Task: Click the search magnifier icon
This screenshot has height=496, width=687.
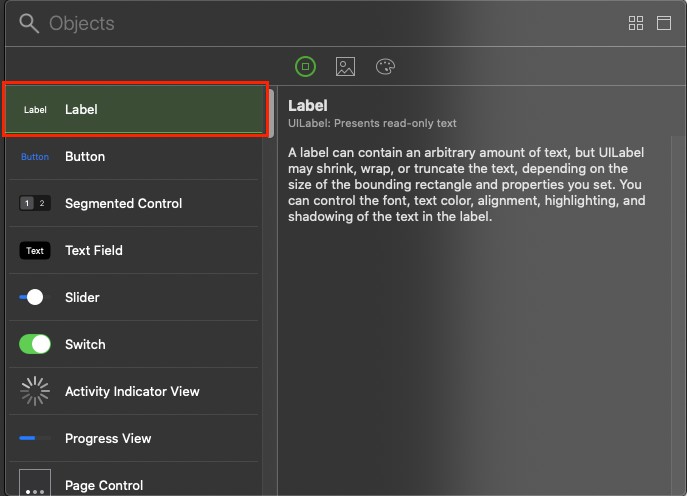Action: tap(29, 23)
